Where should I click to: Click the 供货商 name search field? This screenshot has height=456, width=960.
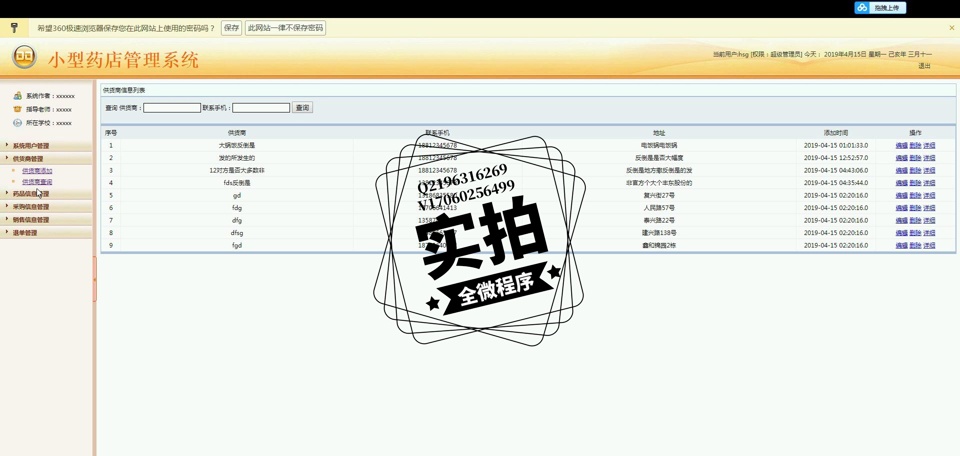pos(172,108)
